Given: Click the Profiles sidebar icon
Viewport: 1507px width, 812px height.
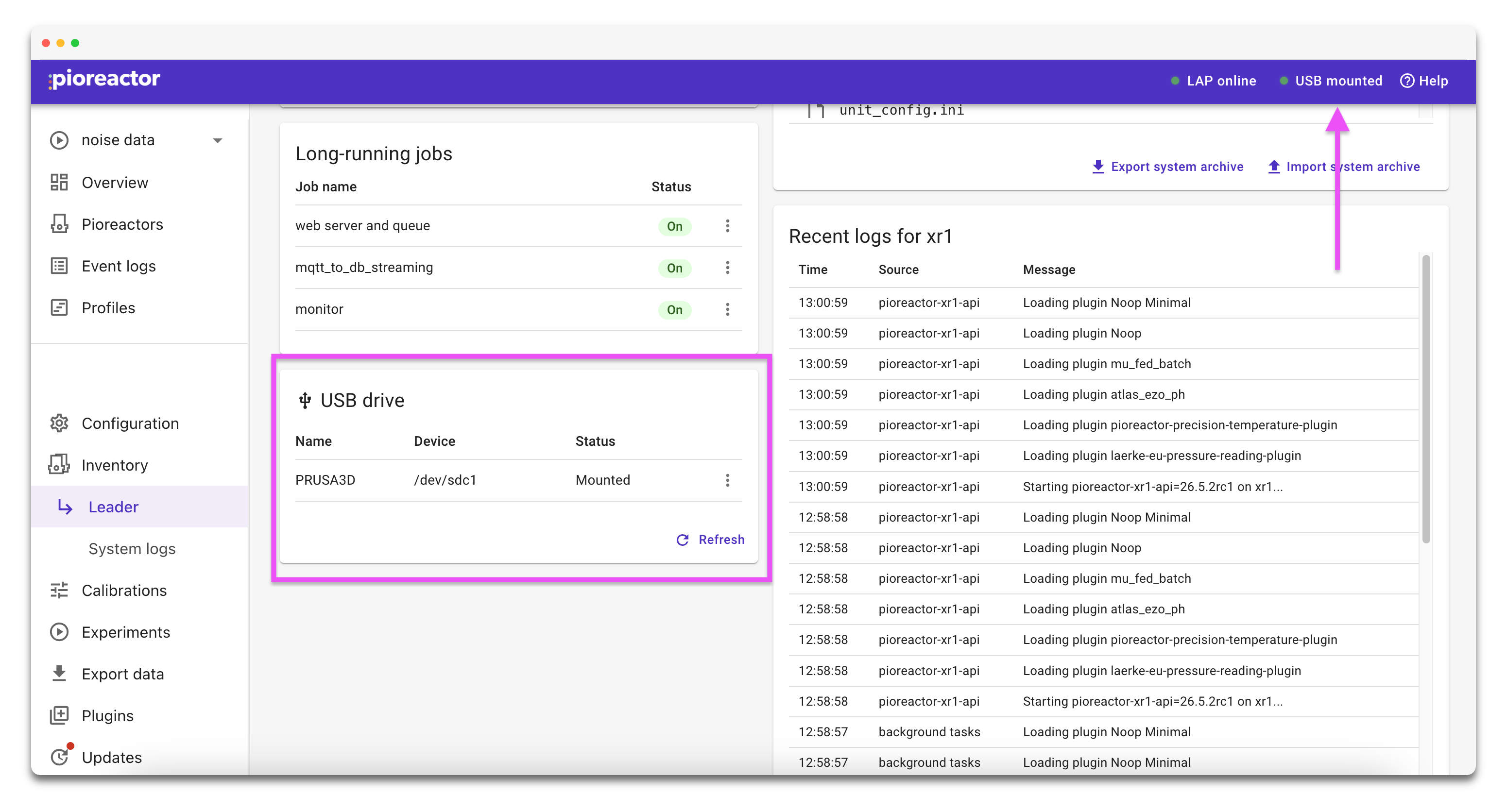Looking at the screenshot, I should click(59, 308).
